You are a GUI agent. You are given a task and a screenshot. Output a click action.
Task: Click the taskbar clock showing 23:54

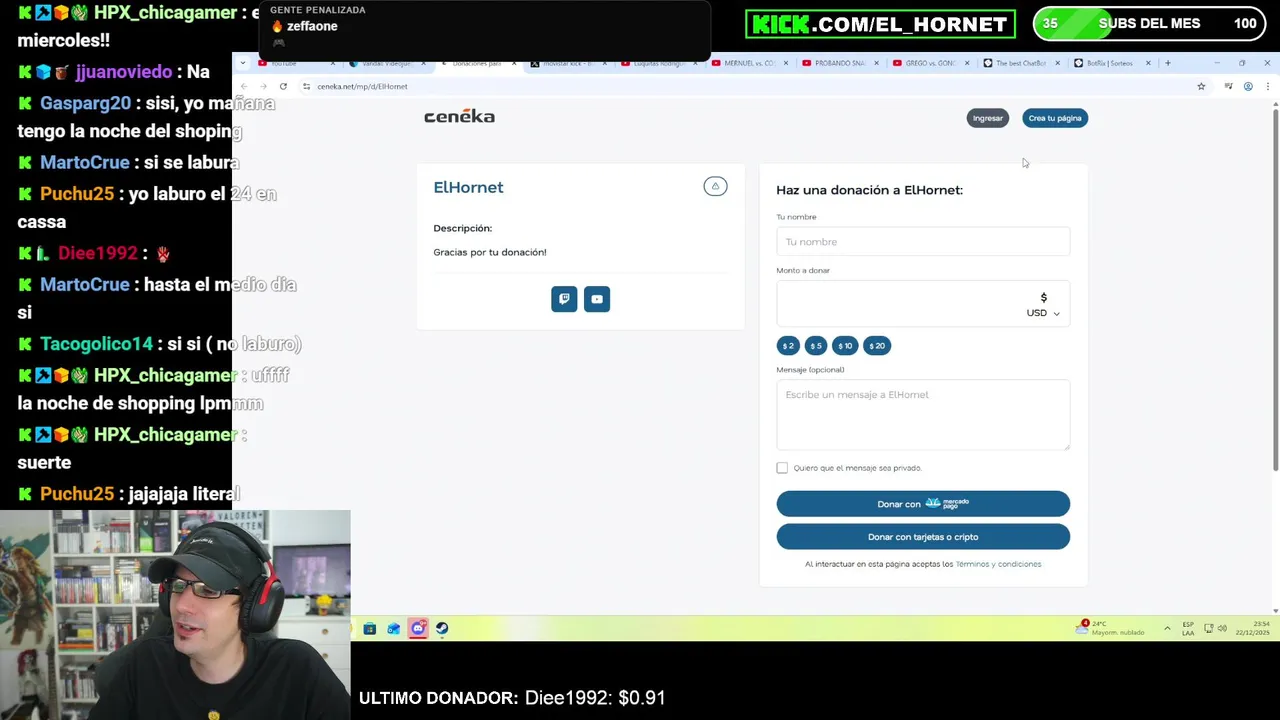pos(1253,628)
